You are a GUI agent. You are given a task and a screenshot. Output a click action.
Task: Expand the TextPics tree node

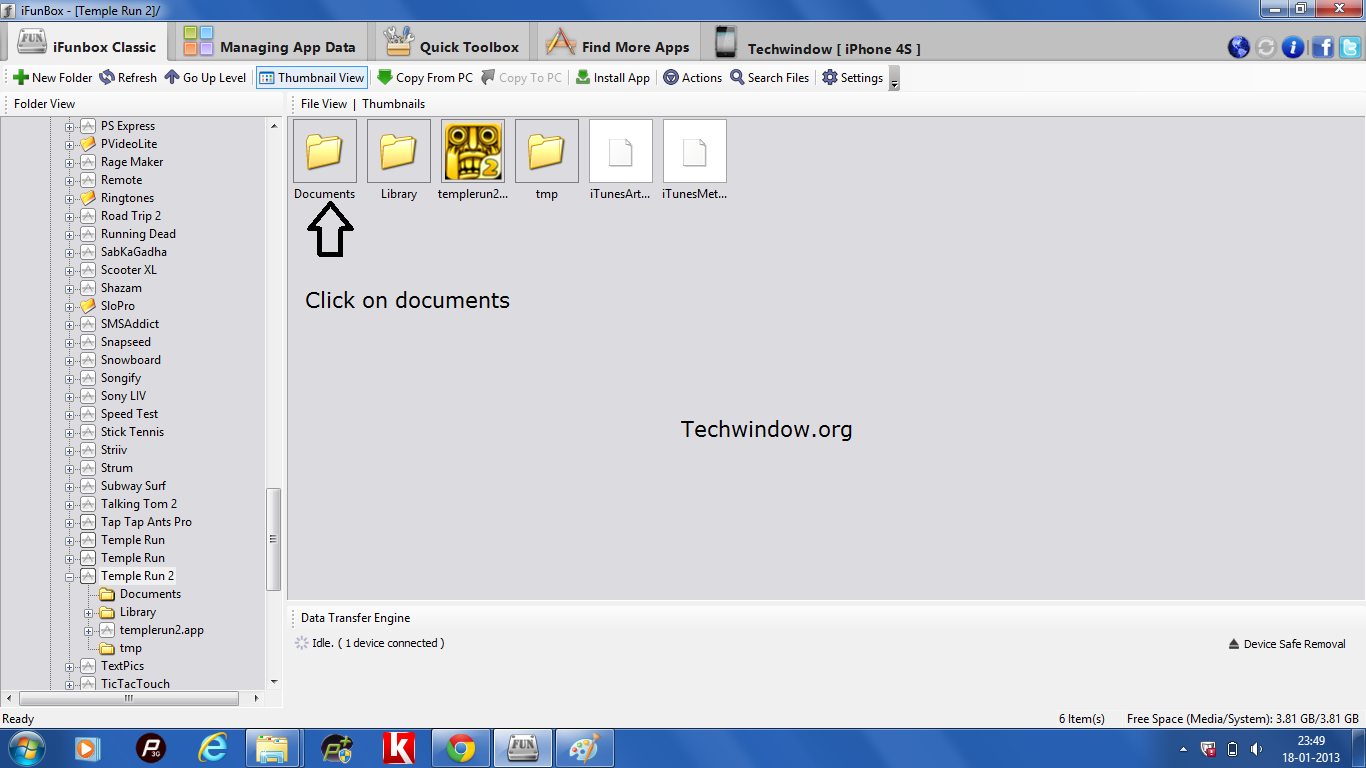click(x=70, y=666)
